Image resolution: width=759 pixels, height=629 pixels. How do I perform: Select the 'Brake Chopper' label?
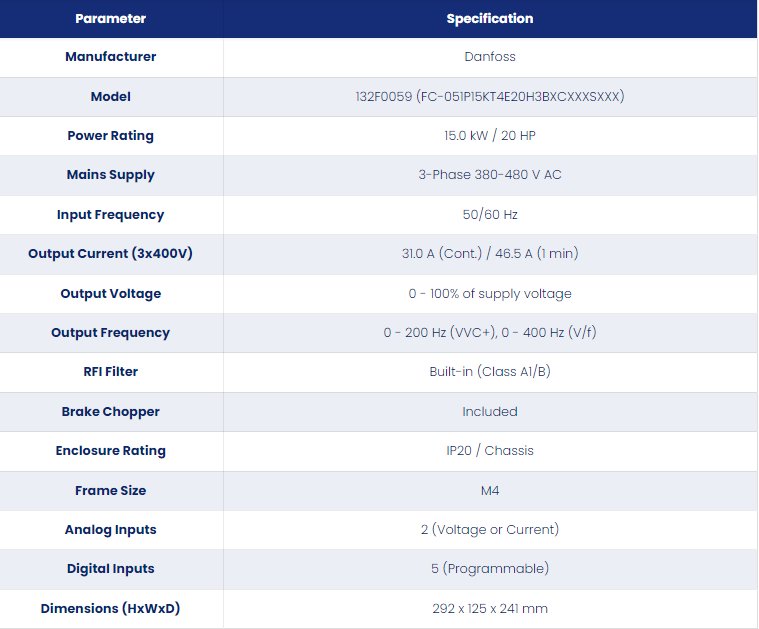pos(110,412)
